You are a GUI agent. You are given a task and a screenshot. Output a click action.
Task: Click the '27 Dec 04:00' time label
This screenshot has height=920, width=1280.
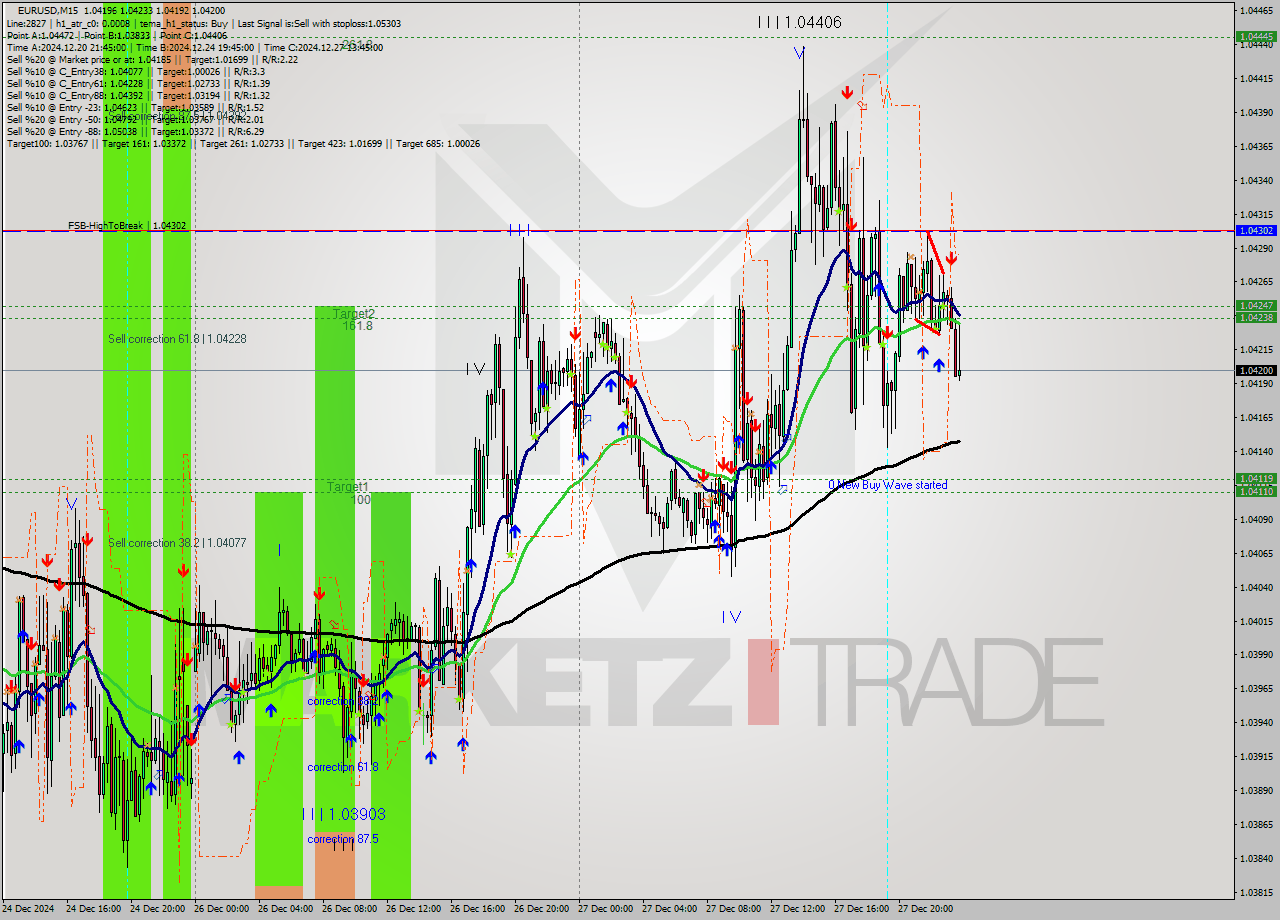click(x=669, y=909)
